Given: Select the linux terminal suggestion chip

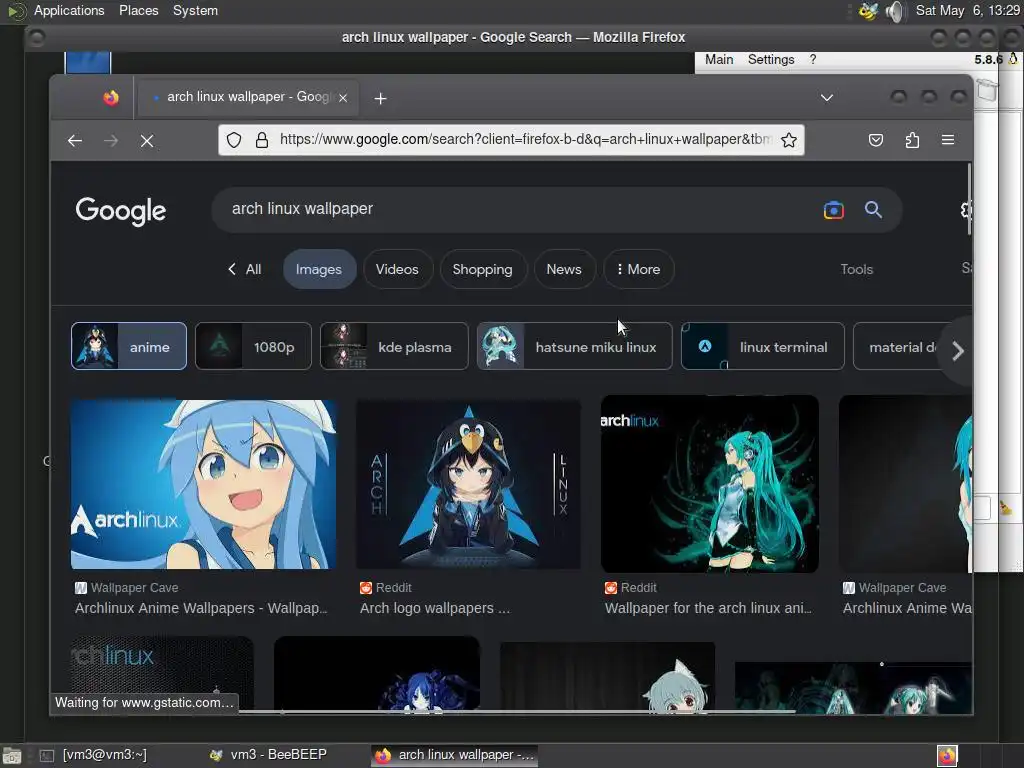Looking at the screenshot, I should tap(763, 346).
